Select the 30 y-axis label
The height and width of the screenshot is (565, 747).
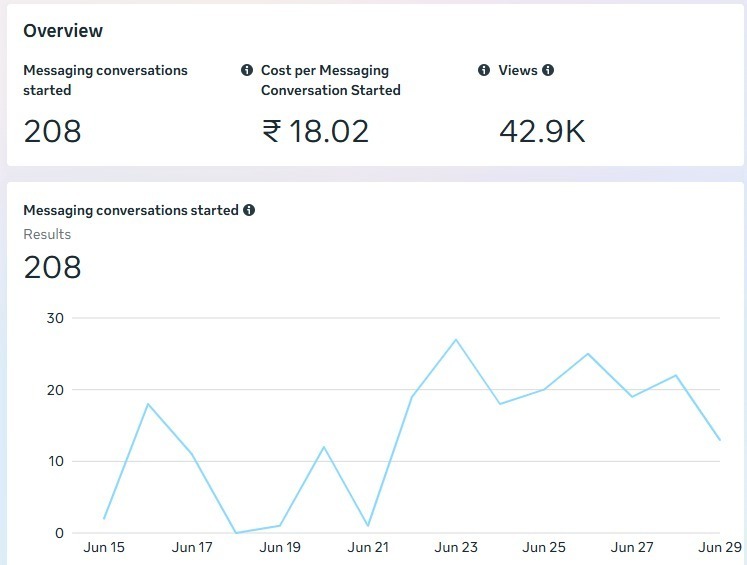55,318
